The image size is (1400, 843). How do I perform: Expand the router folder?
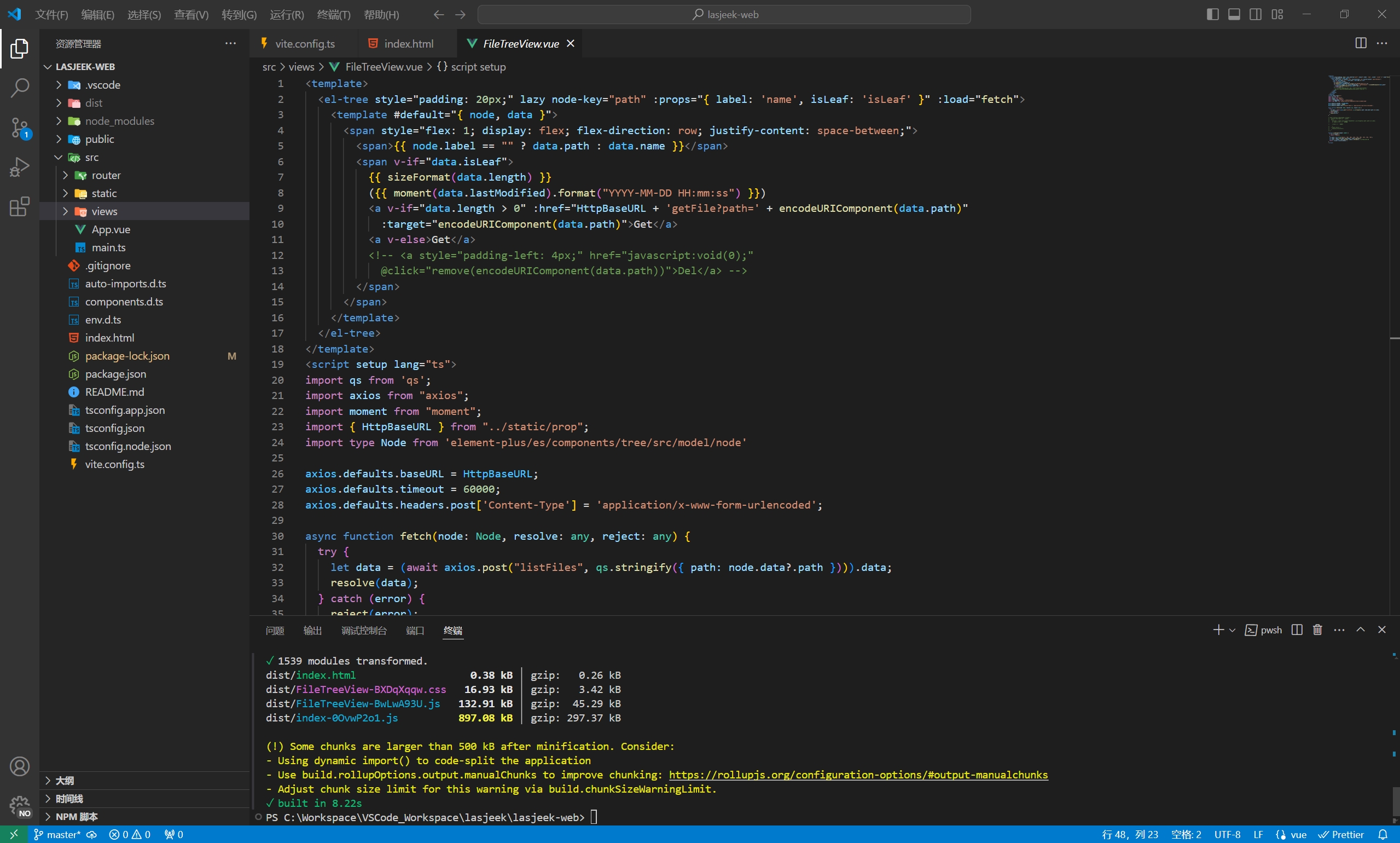(66, 176)
